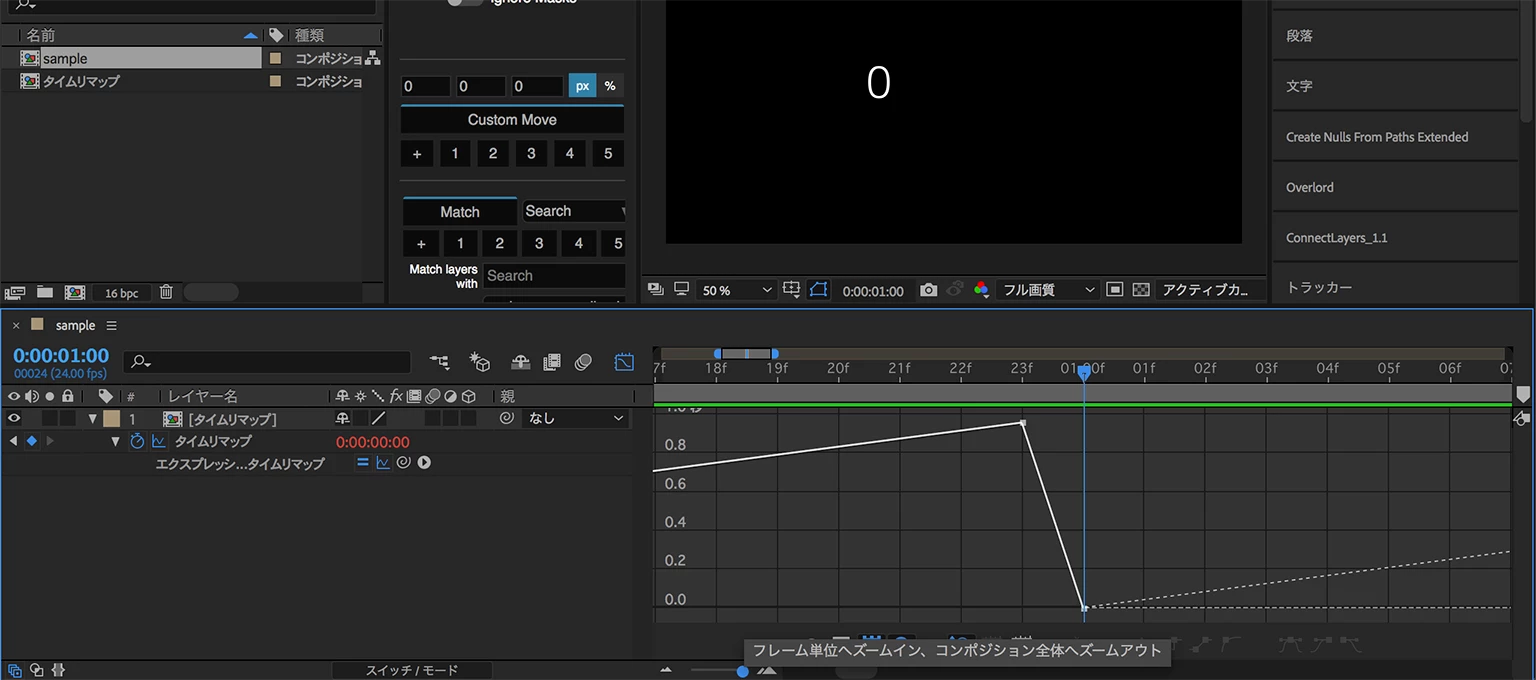Expand layer switches pane at bottom left
The height and width of the screenshot is (680, 1536).
point(15,670)
